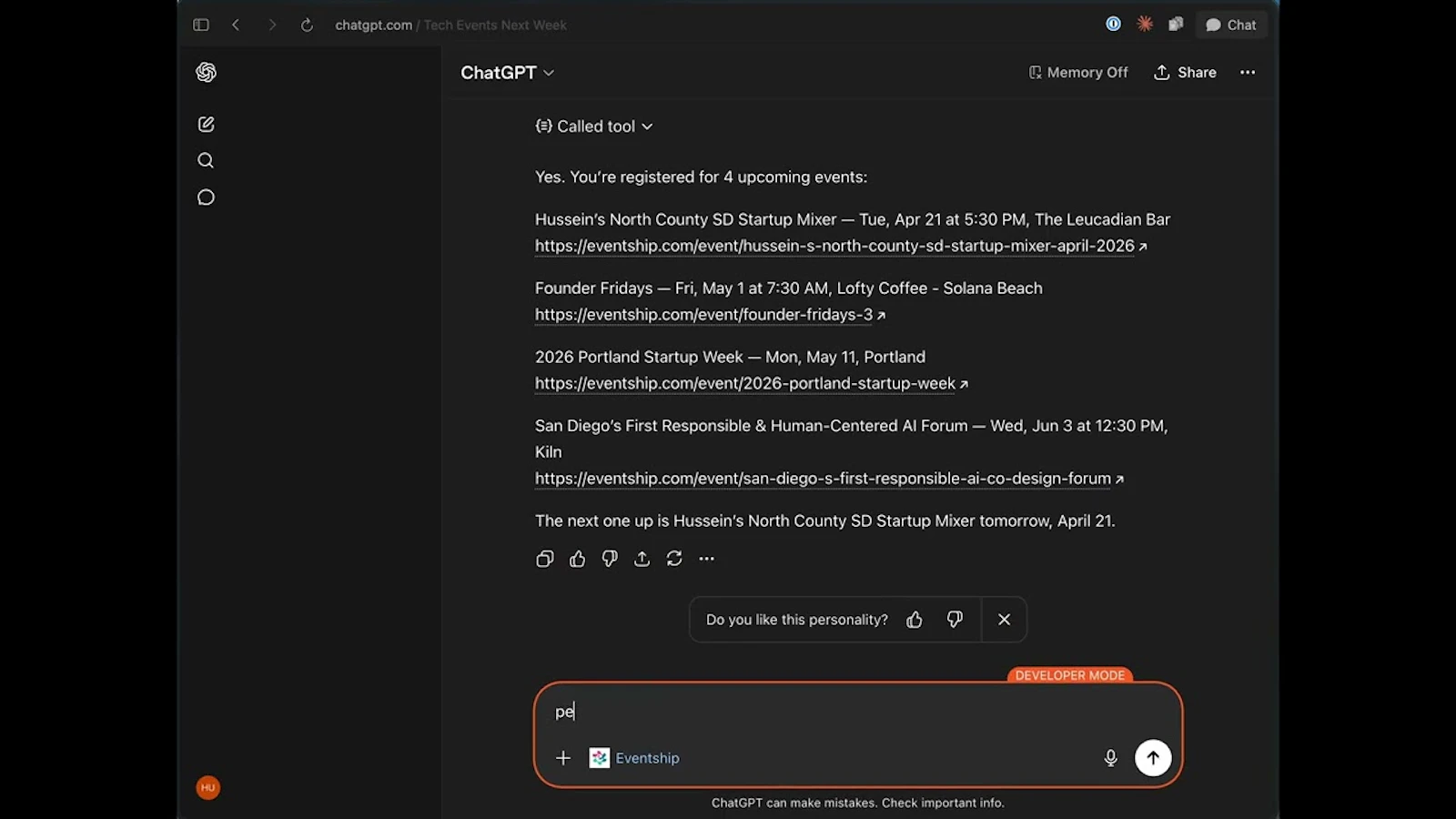Open the hussein-s-north-county-sd-startup-mixer link
Screen dimensions: 1456x819
click(x=841, y=246)
